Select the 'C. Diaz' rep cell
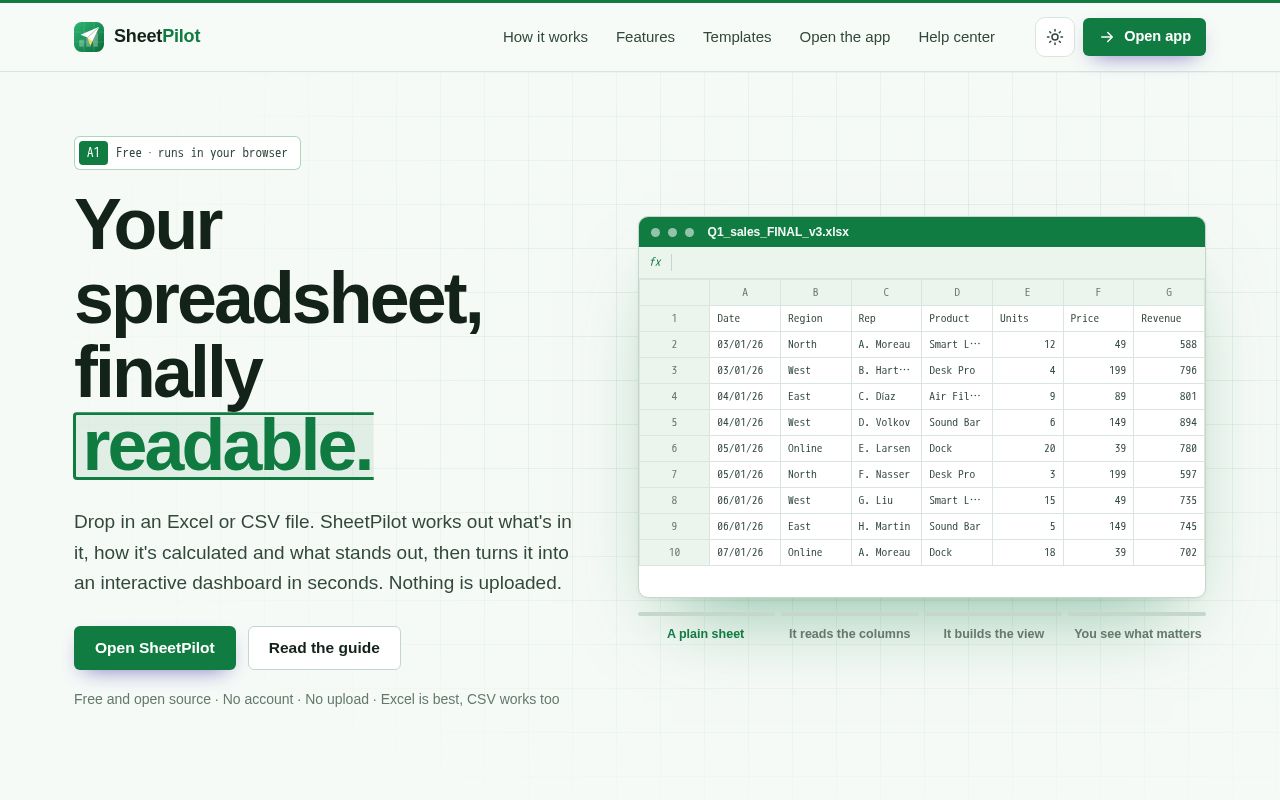The width and height of the screenshot is (1280, 800). click(x=886, y=396)
